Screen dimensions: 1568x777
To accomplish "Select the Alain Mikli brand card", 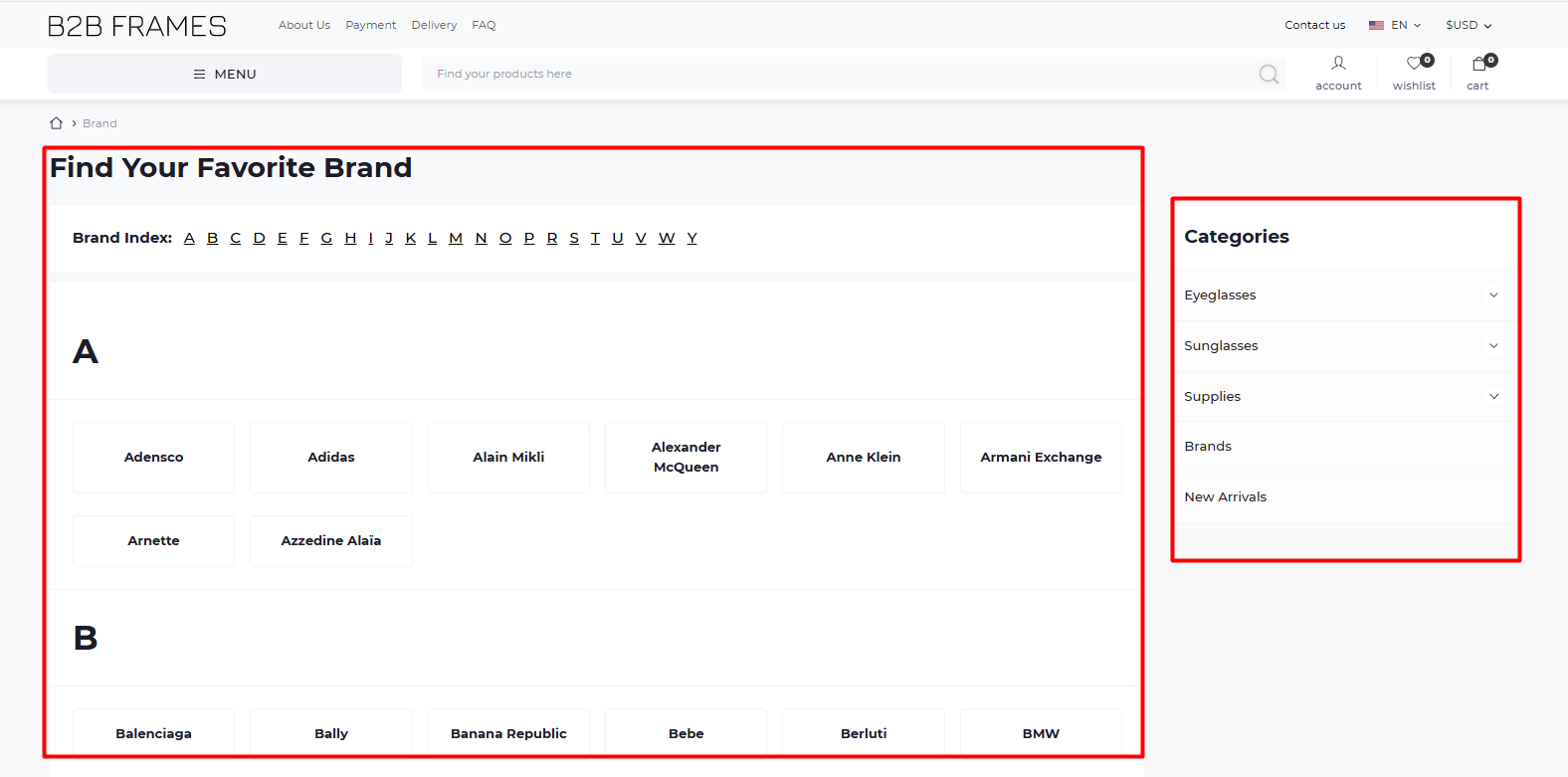I will pos(508,458).
